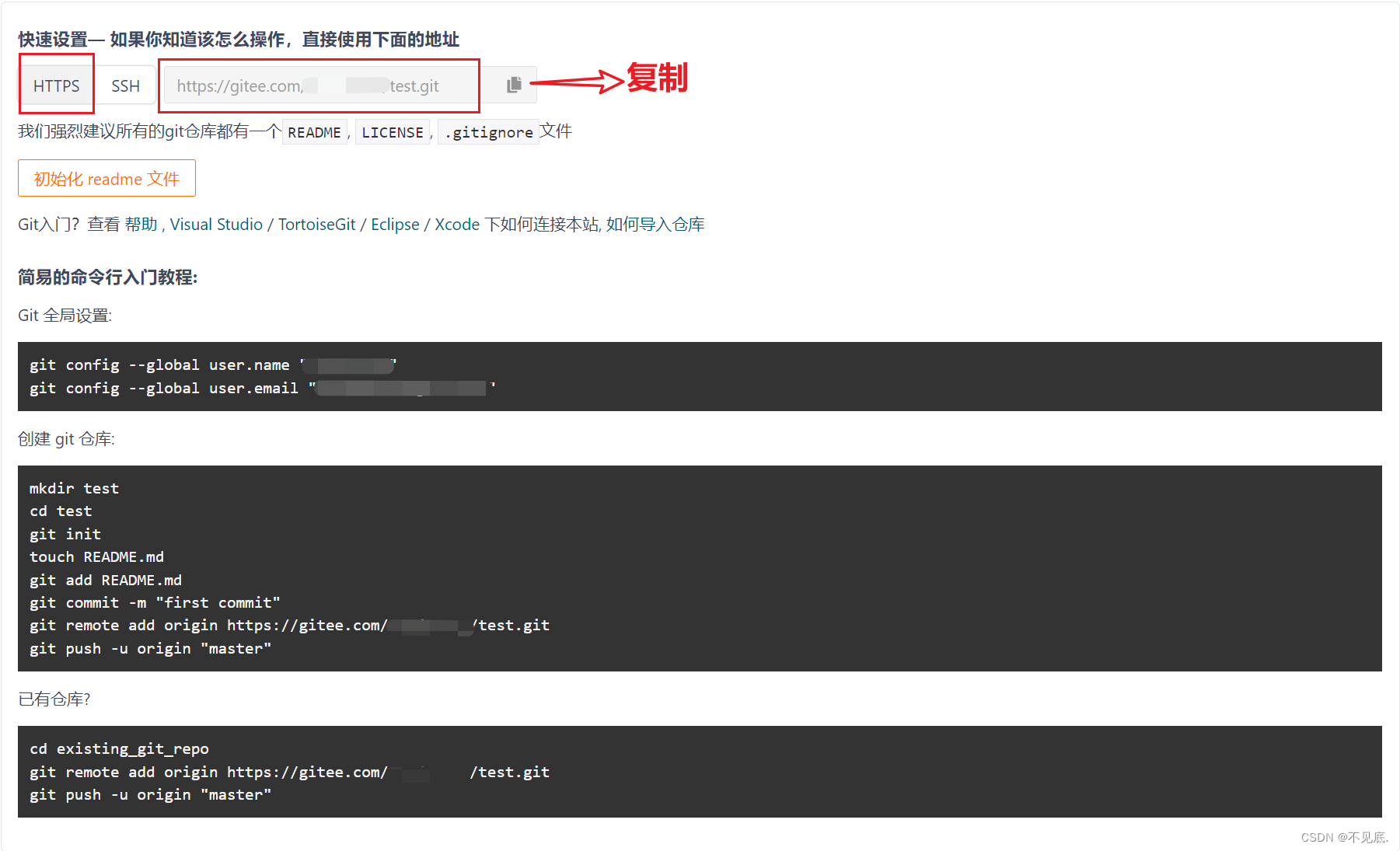The height and width of the screenshot is (851, 1400).
Task: Click the 'cd existing_git_repo' command line
Action: (119, 748)
